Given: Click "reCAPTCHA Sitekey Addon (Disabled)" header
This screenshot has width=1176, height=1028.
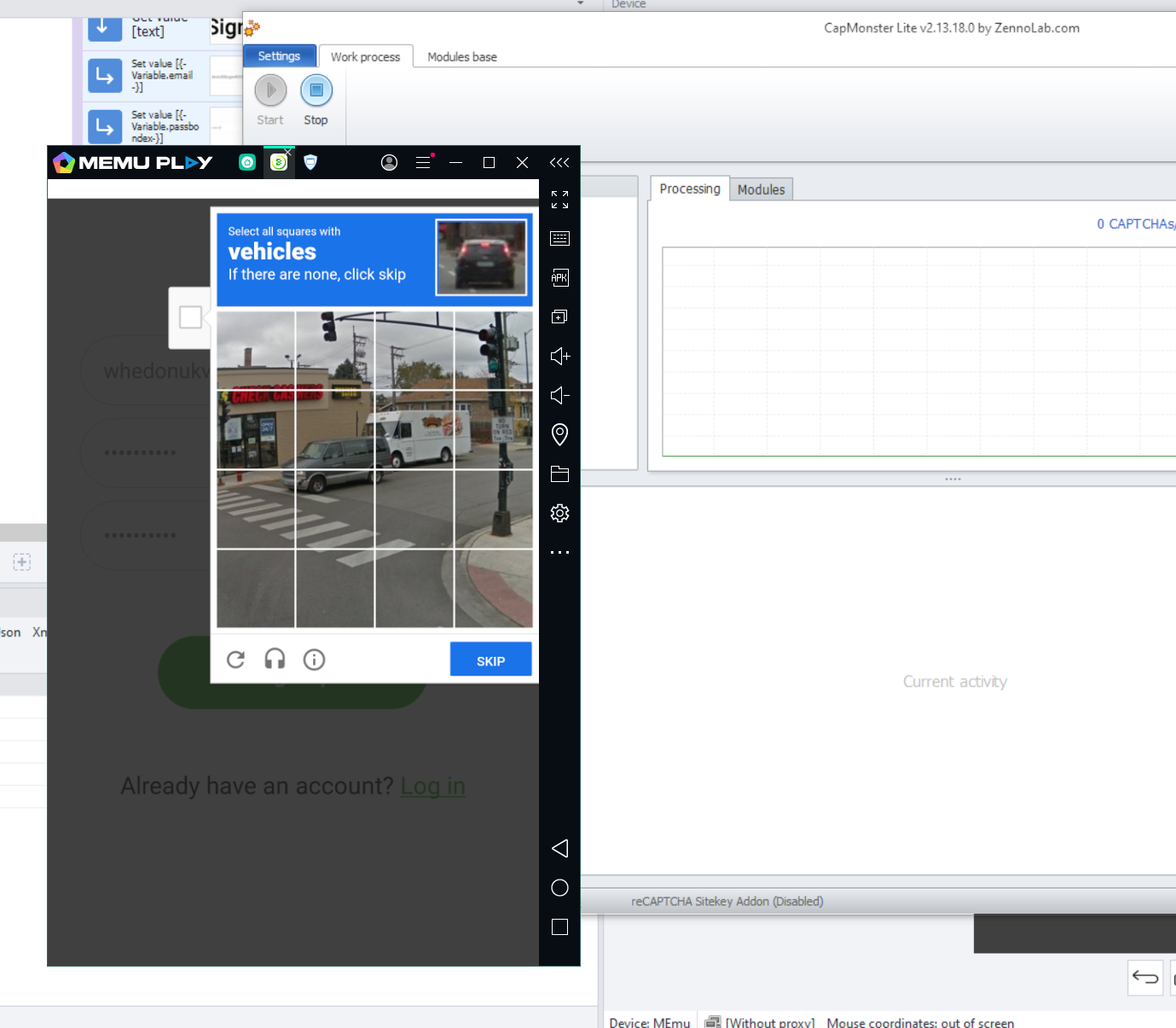Looking at the screenshot, I should [x=727, y=901].
